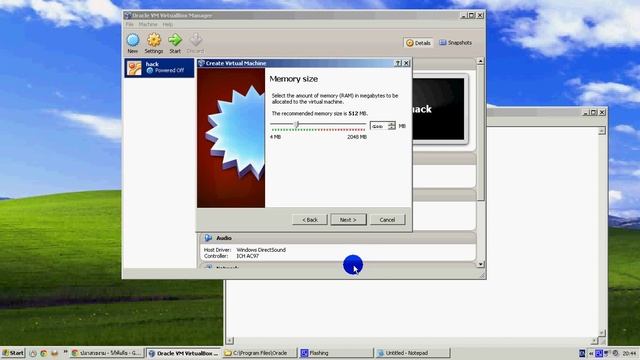Decrease memory with the spinner down arrow
The height and width of the screenshot is (360, 640).
coord(391,128)
